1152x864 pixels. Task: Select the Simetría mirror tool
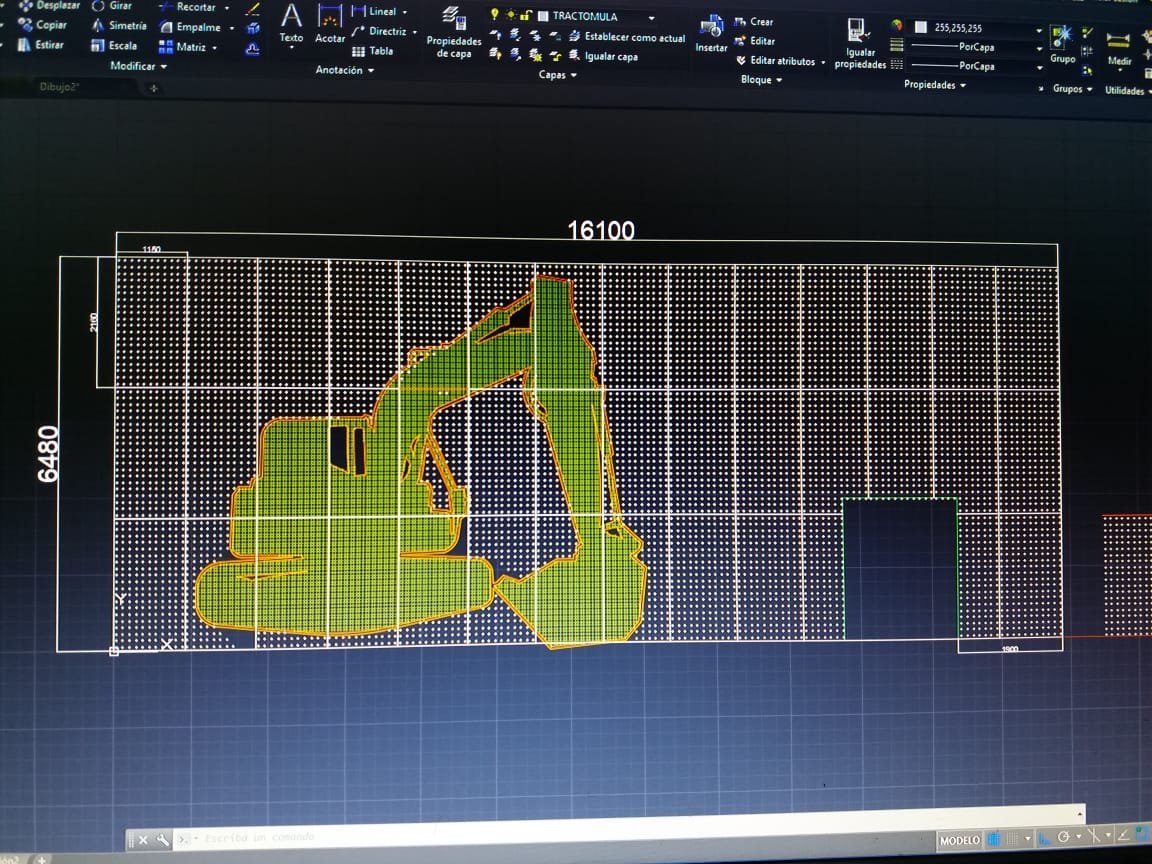[119, 26]
